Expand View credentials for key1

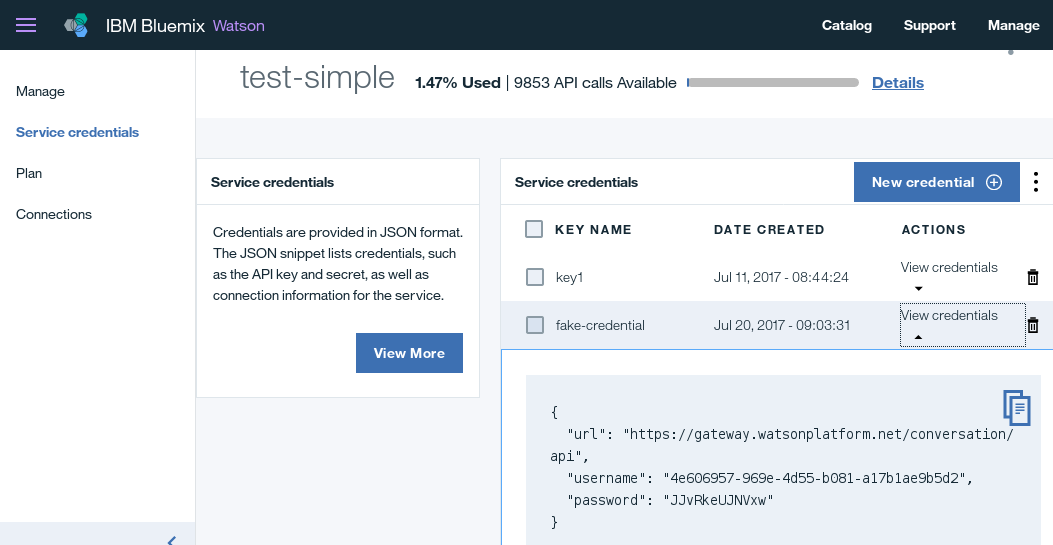(949, 277)
